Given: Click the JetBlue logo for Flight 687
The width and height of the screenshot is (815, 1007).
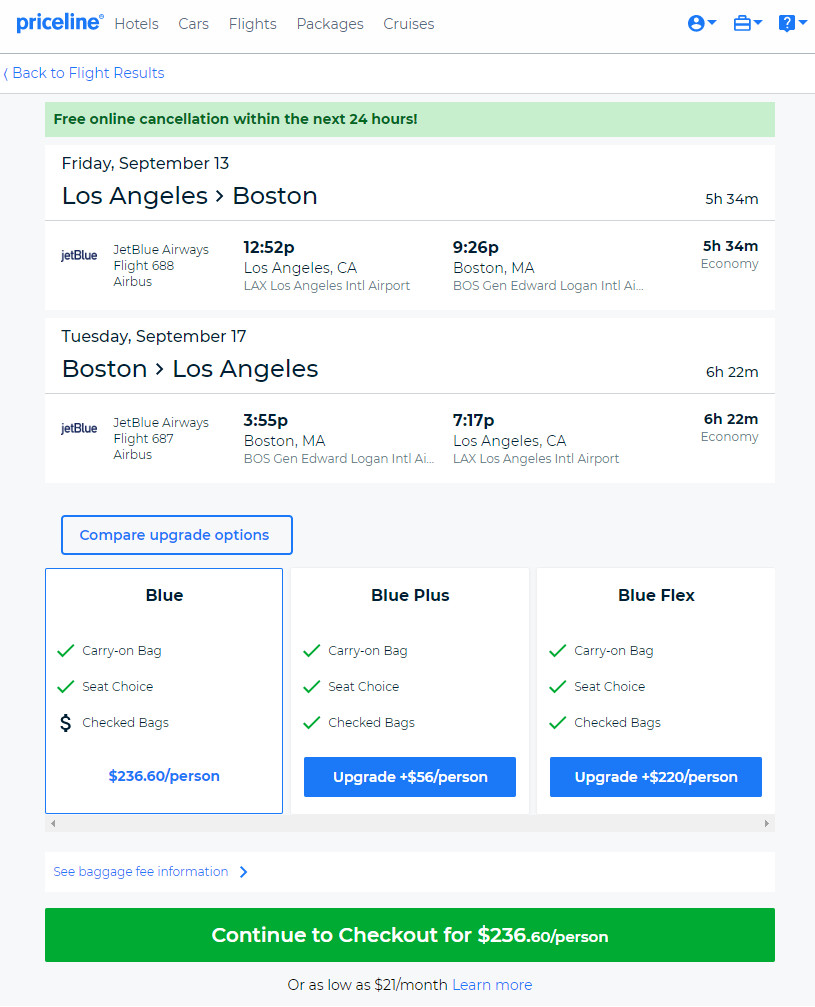Looking at the screenshot, I should (79, 428).
